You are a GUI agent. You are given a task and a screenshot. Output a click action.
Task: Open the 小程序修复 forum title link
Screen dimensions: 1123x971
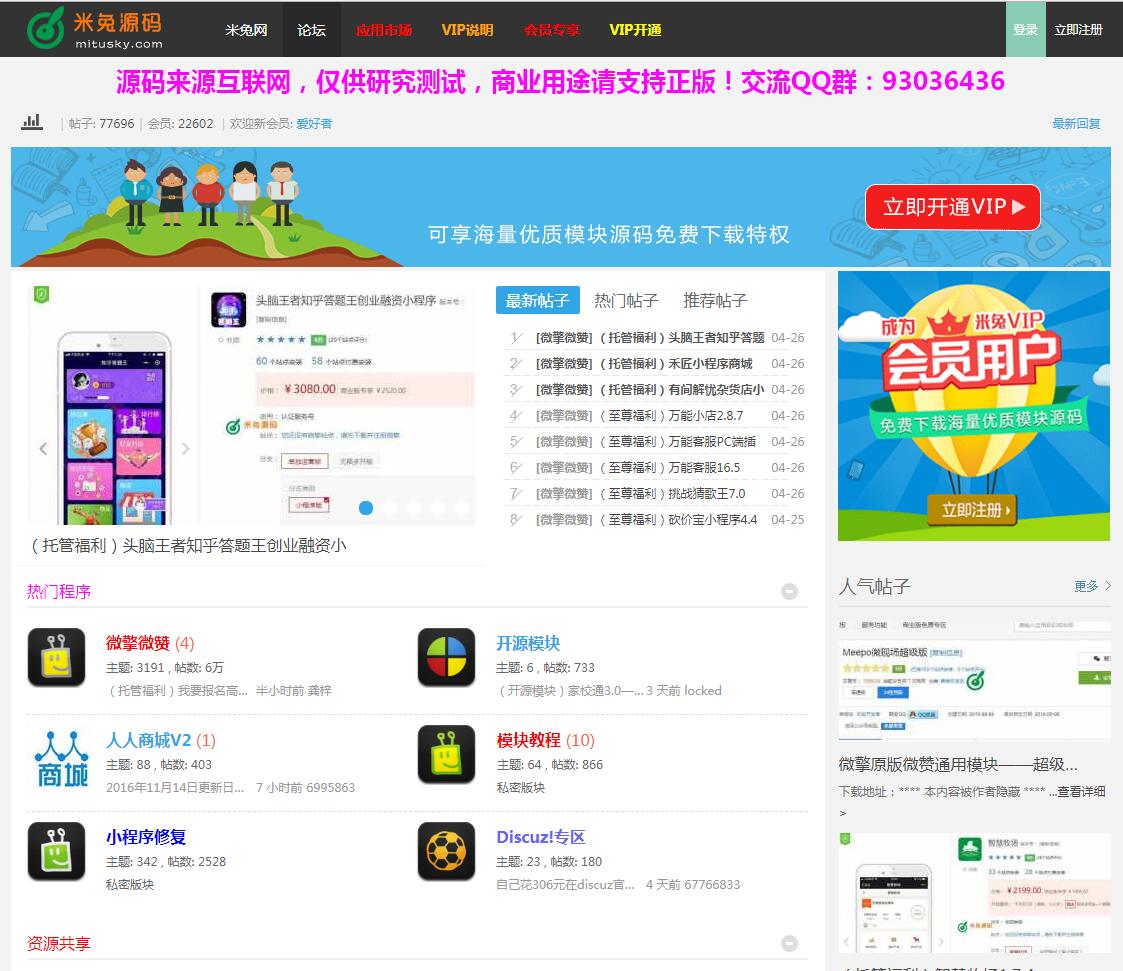pos(146,836)
